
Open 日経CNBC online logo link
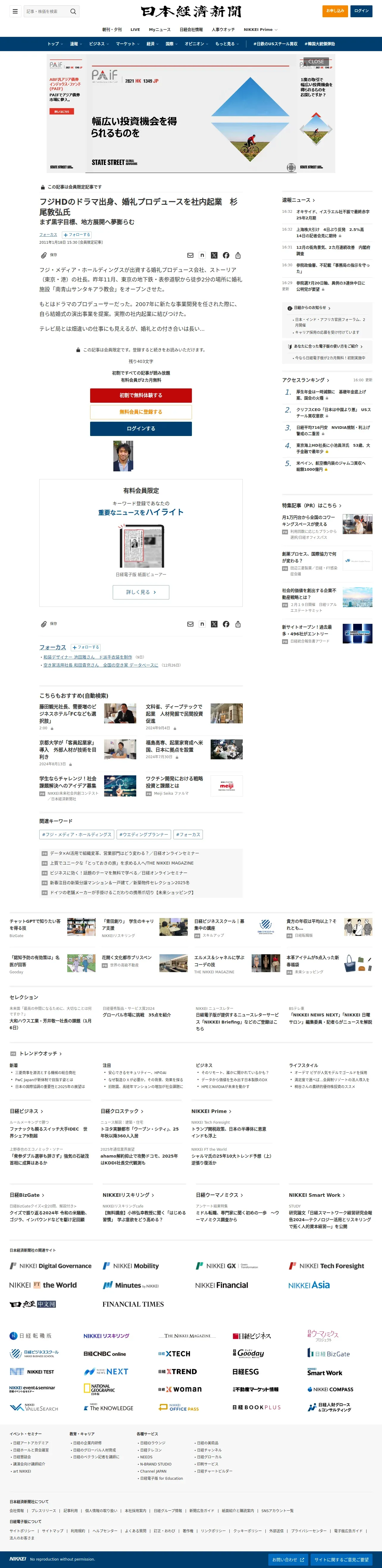coord(105,1354)
